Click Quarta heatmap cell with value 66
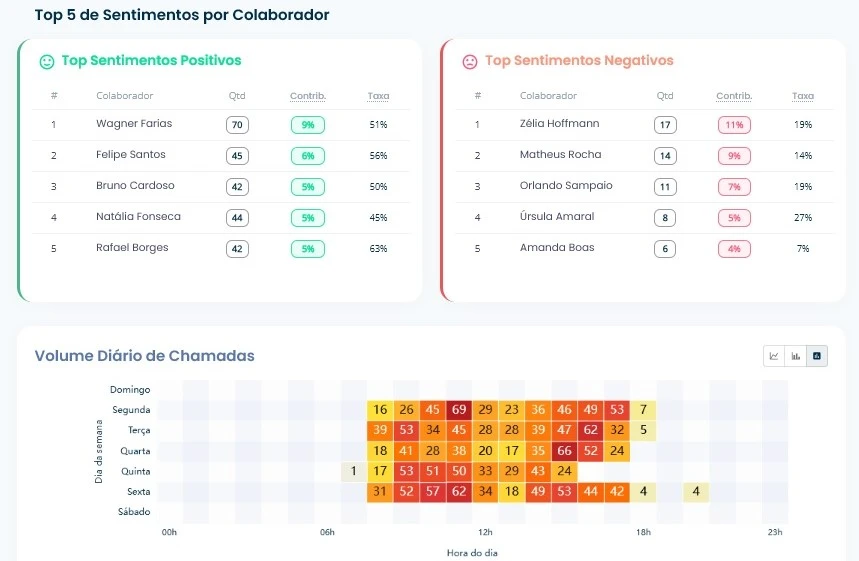Image resolution: width=859 pixels, height=561 pixels. point(564,451)
